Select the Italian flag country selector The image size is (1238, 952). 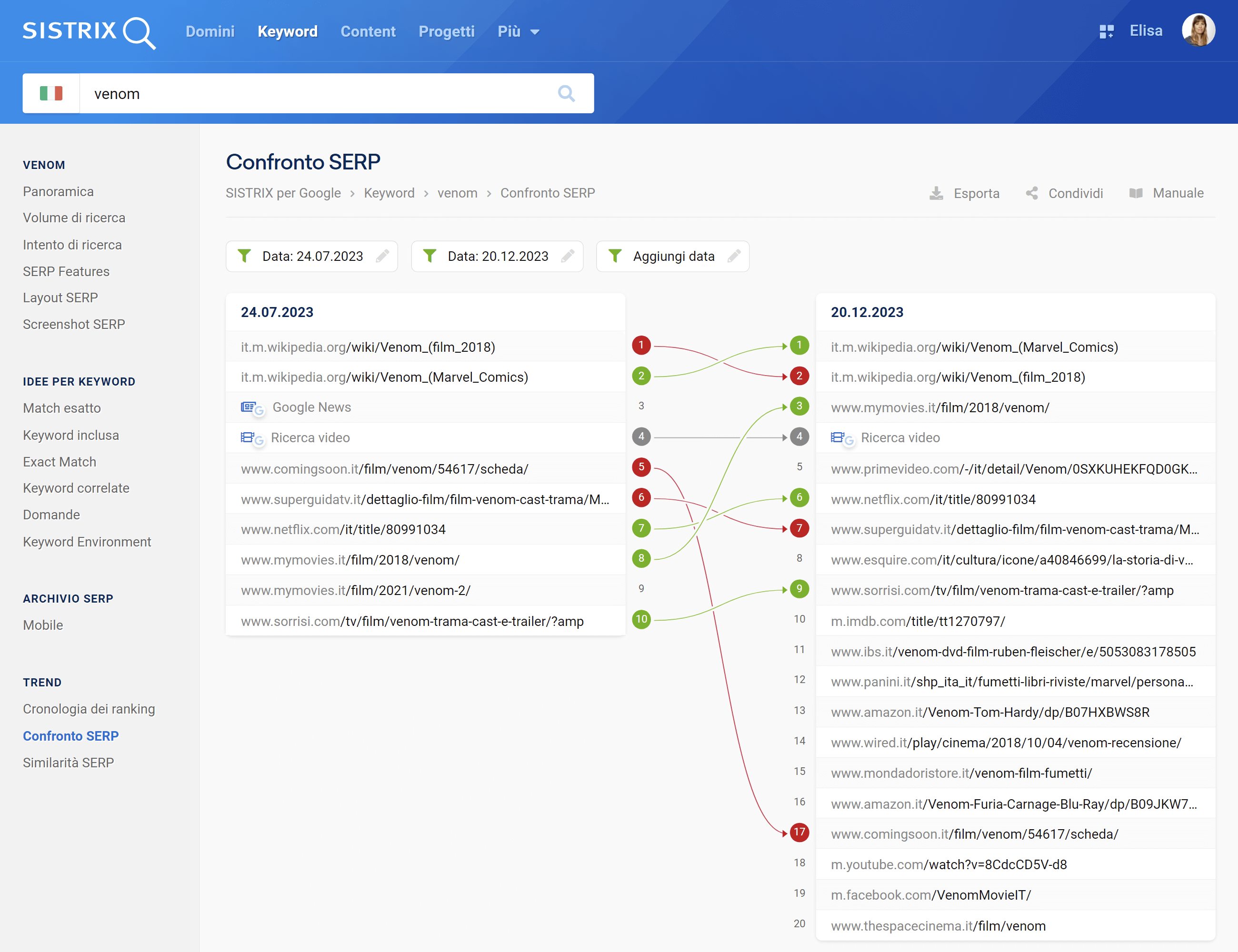[51, 93]
